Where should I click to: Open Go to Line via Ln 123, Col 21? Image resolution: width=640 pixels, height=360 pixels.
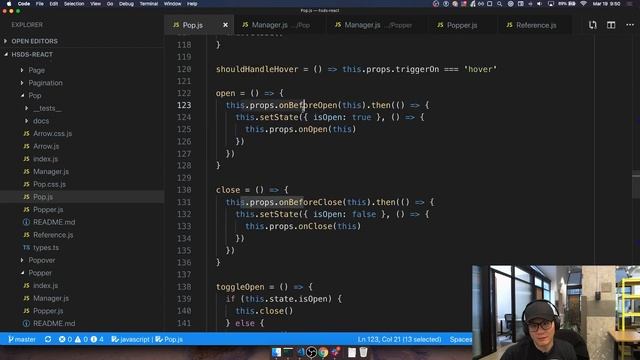click(x=399, y=339)
